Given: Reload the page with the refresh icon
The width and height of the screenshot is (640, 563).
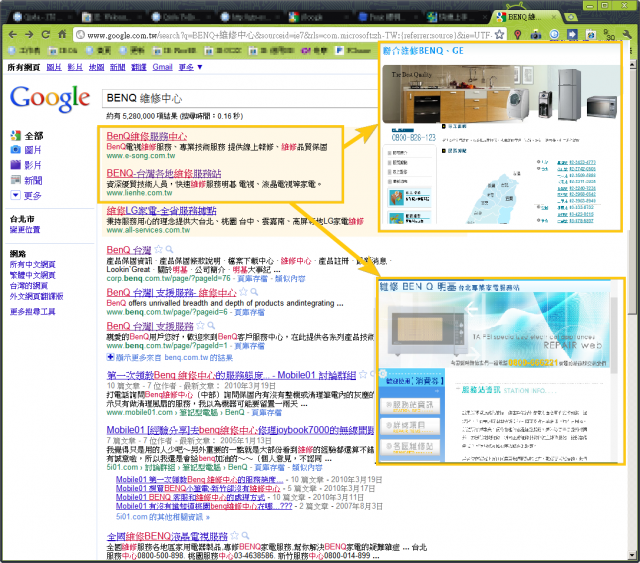Looking at the screenshot, I should [x=45, y=34].
